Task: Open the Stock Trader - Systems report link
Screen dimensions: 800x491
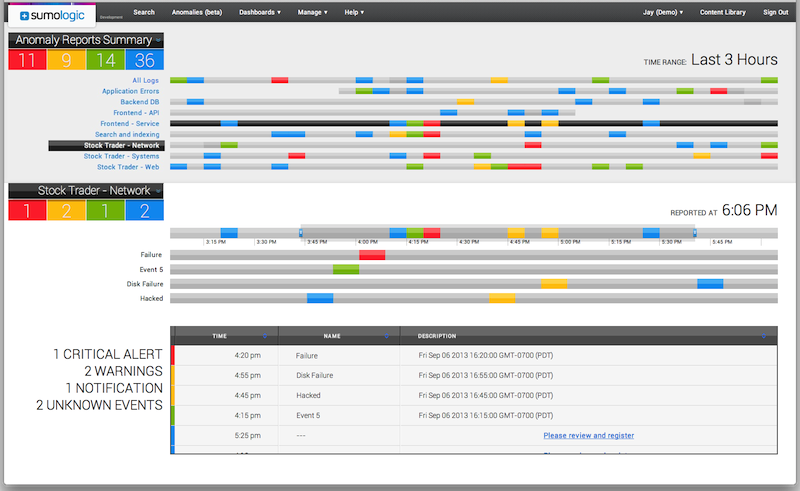Action: (x=121, y=156)
